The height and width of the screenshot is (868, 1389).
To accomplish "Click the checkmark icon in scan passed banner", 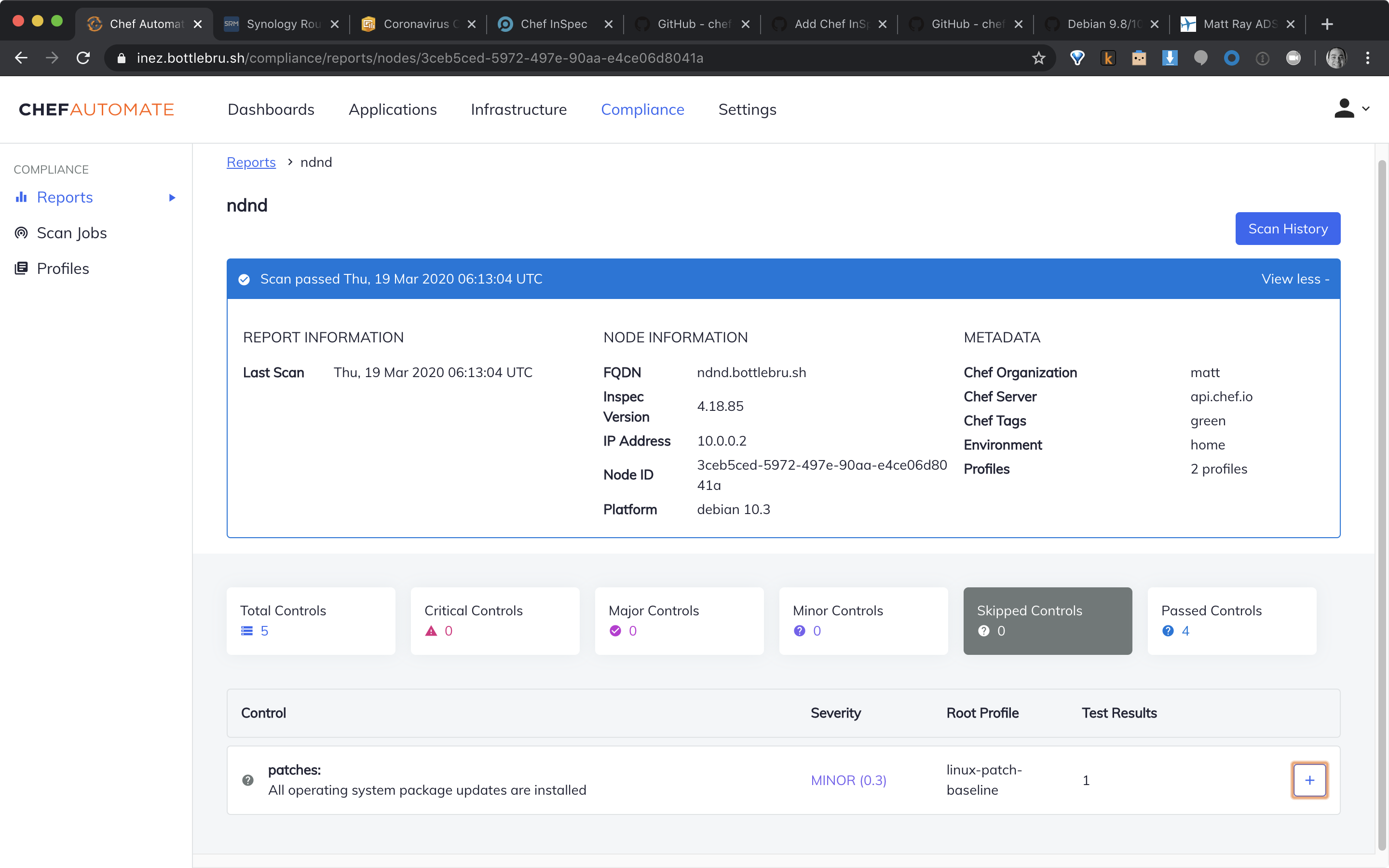I will [244, 279].
